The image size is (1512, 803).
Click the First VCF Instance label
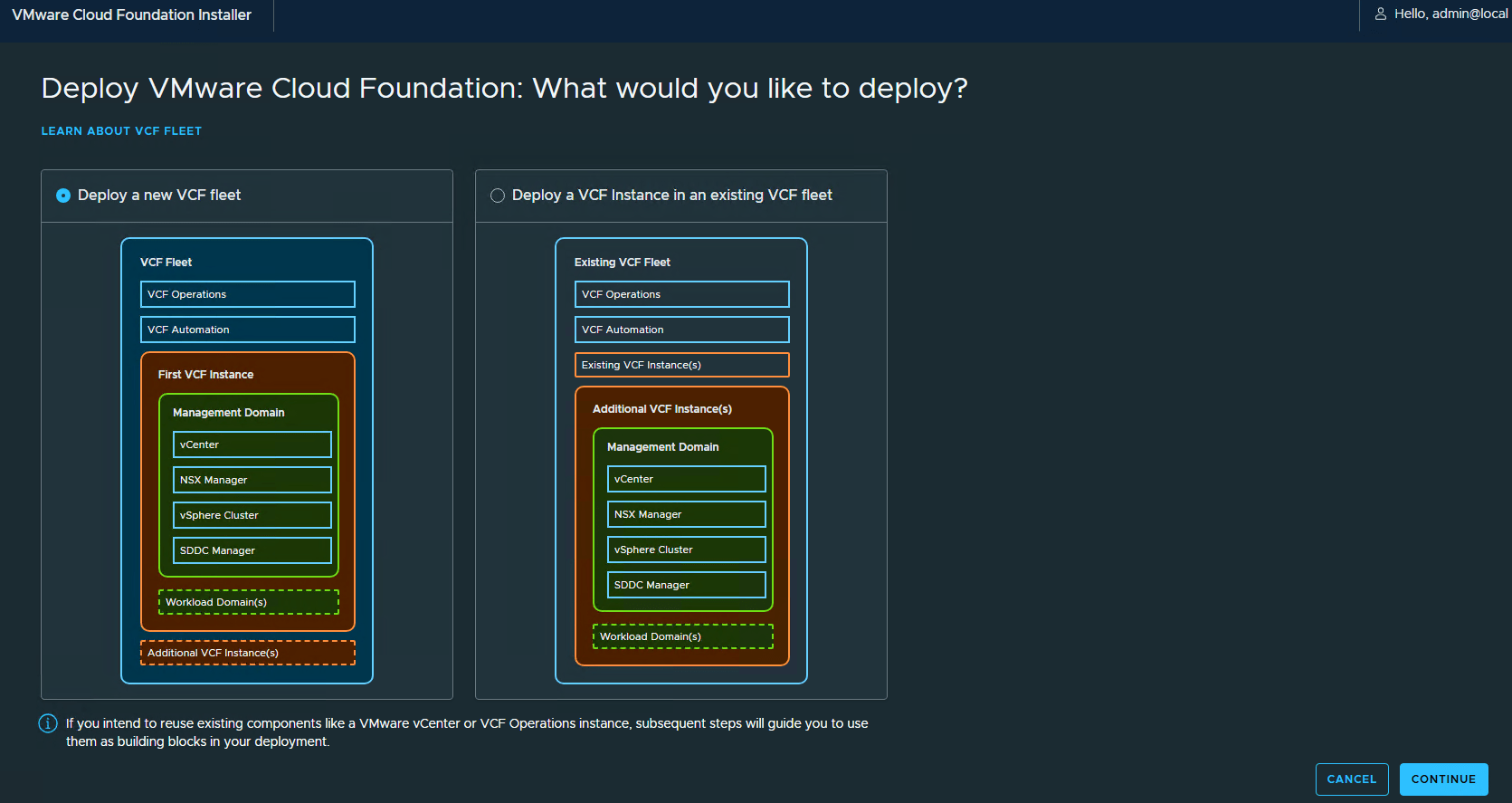pyautogui.click(x=206, y=375)
